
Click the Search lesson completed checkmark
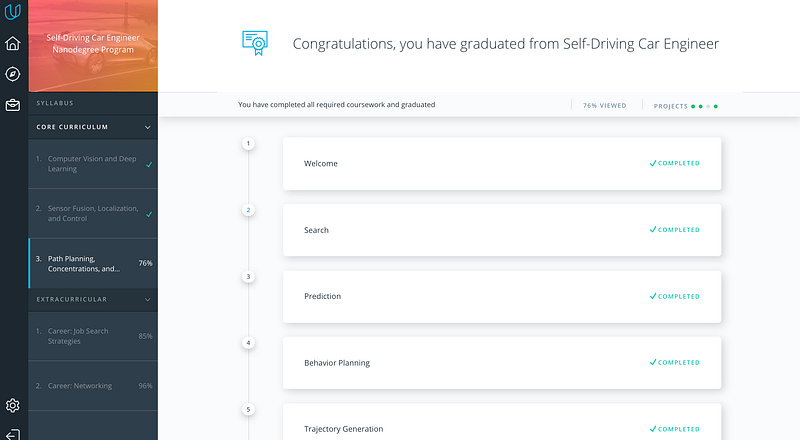point(653,230)
